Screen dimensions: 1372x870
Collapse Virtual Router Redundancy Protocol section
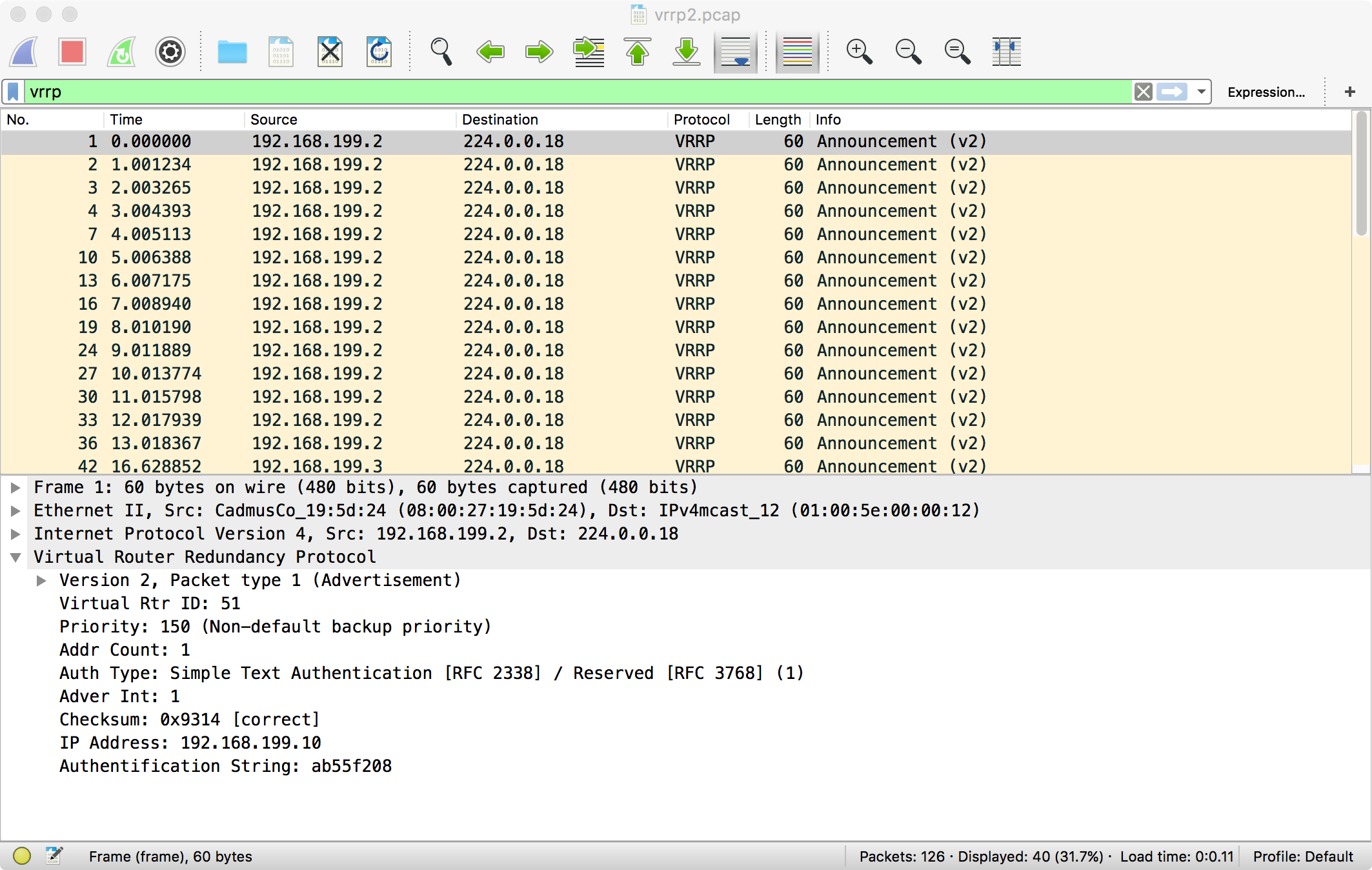click(x=15, y=557)
